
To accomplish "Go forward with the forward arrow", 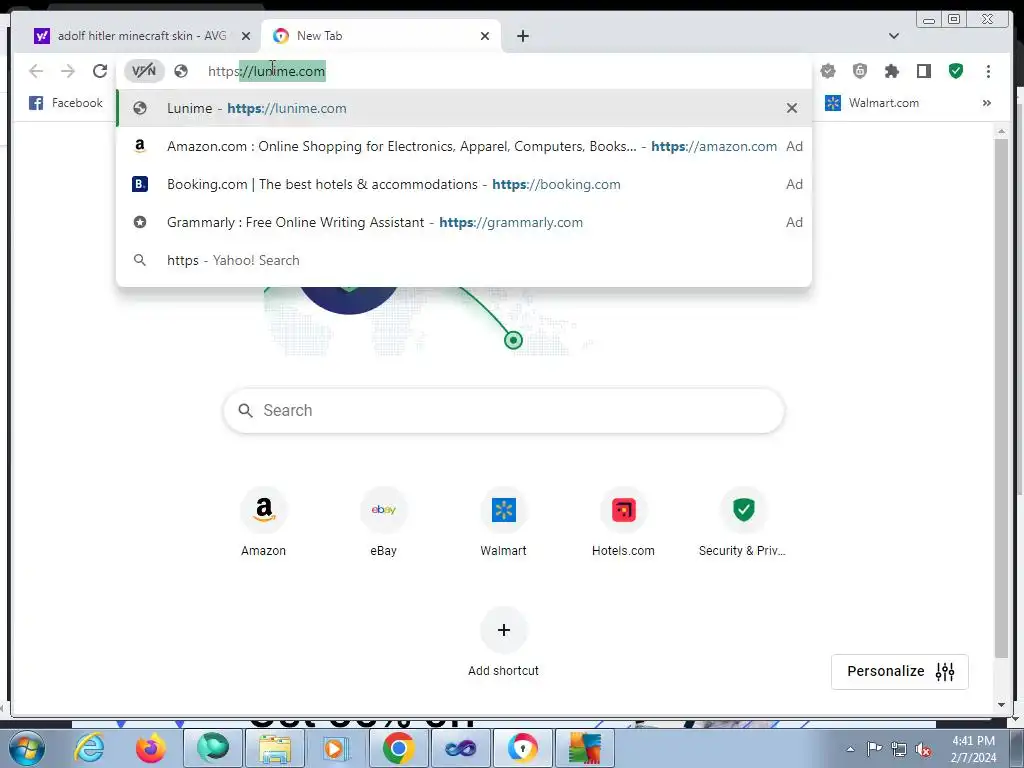I will click(68, 71).
